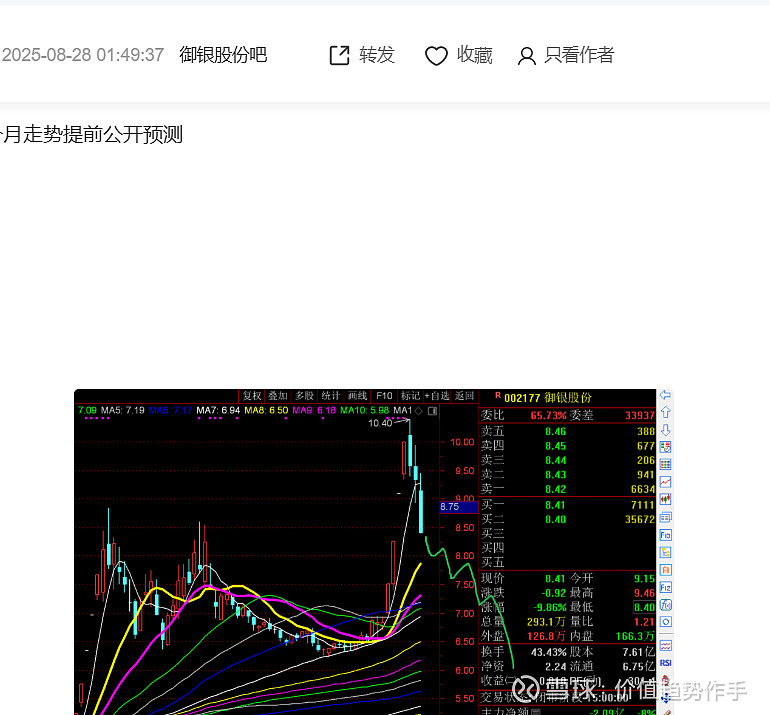Open the fx formula icon
This screenshot has height=715, width=770.
[x=665, y=605]
